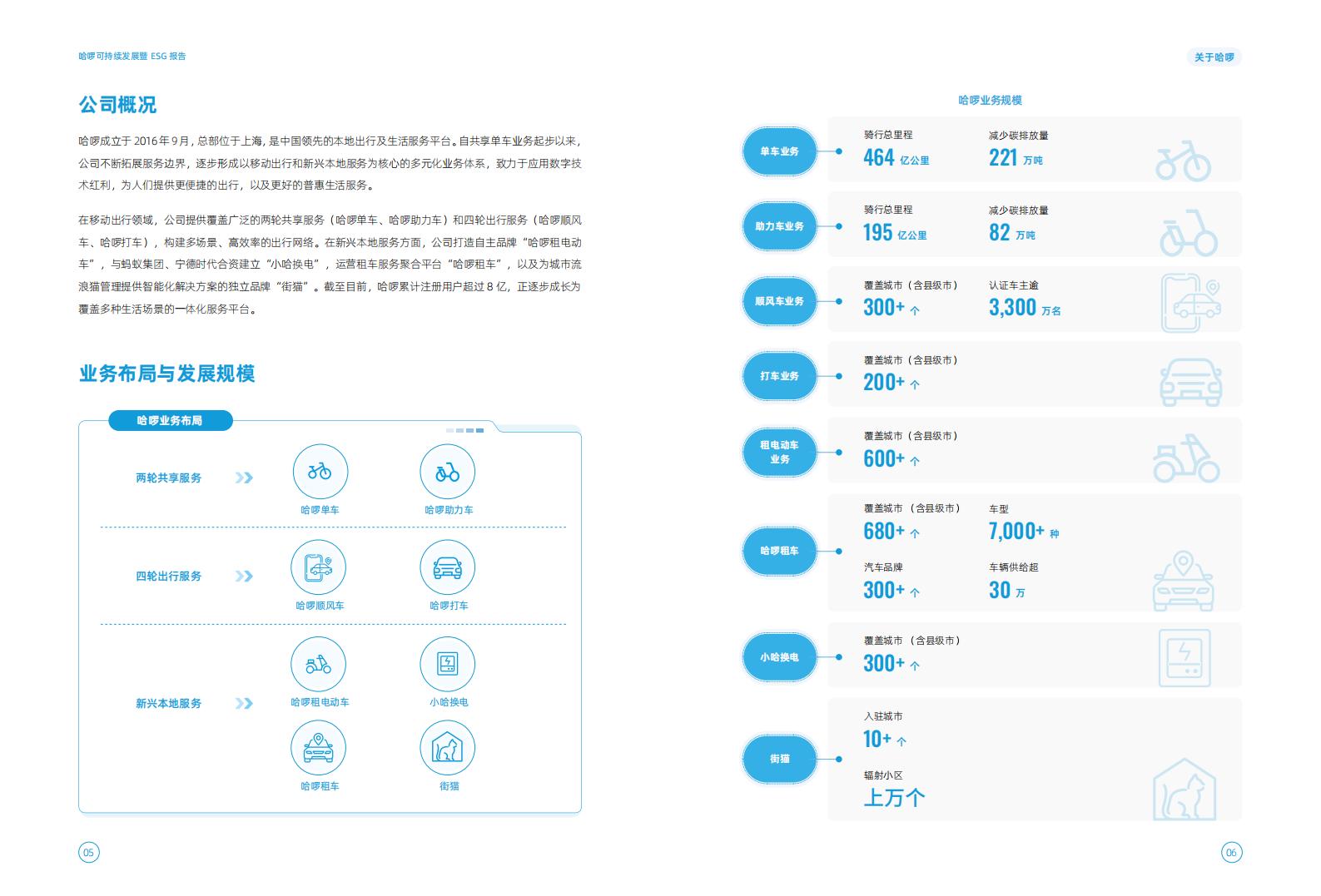Click the 四轮出行服务 label
1321x896 pixels.
coord(169,577)
